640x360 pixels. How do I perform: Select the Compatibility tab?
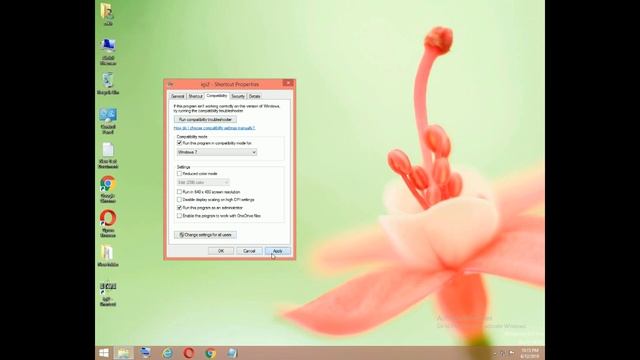pos(216,96)
